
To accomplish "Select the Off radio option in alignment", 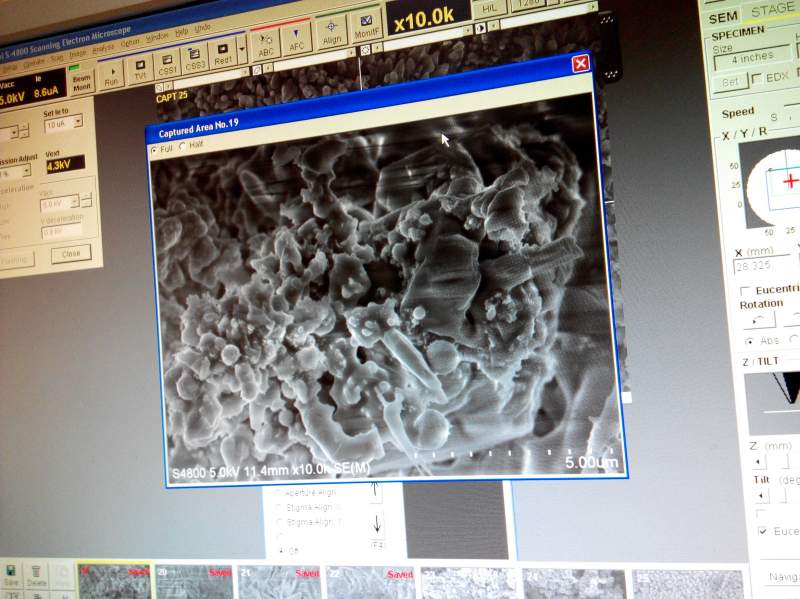I will click(281, 551).
